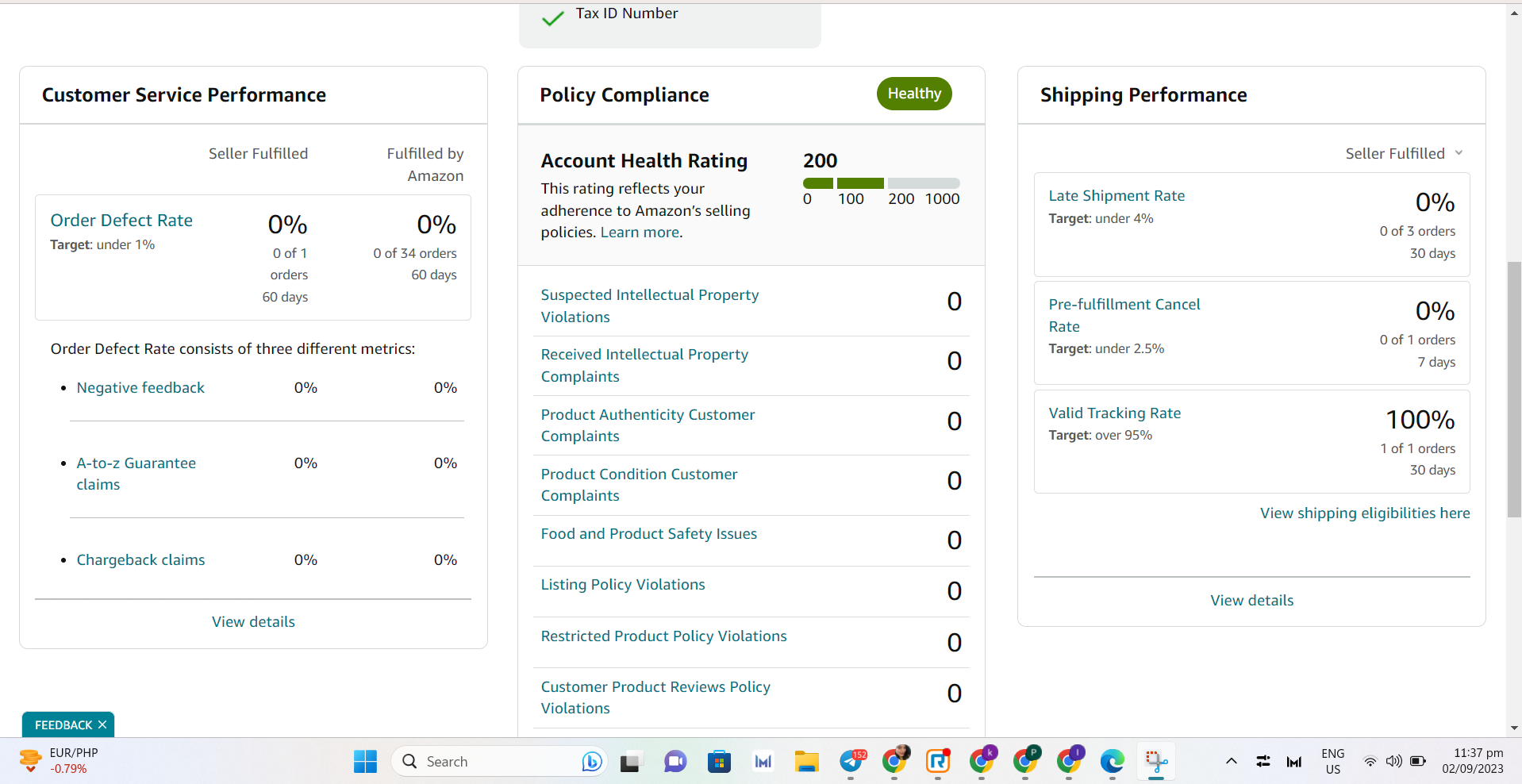Open the Windows Start menu

(x=365, y=762)
